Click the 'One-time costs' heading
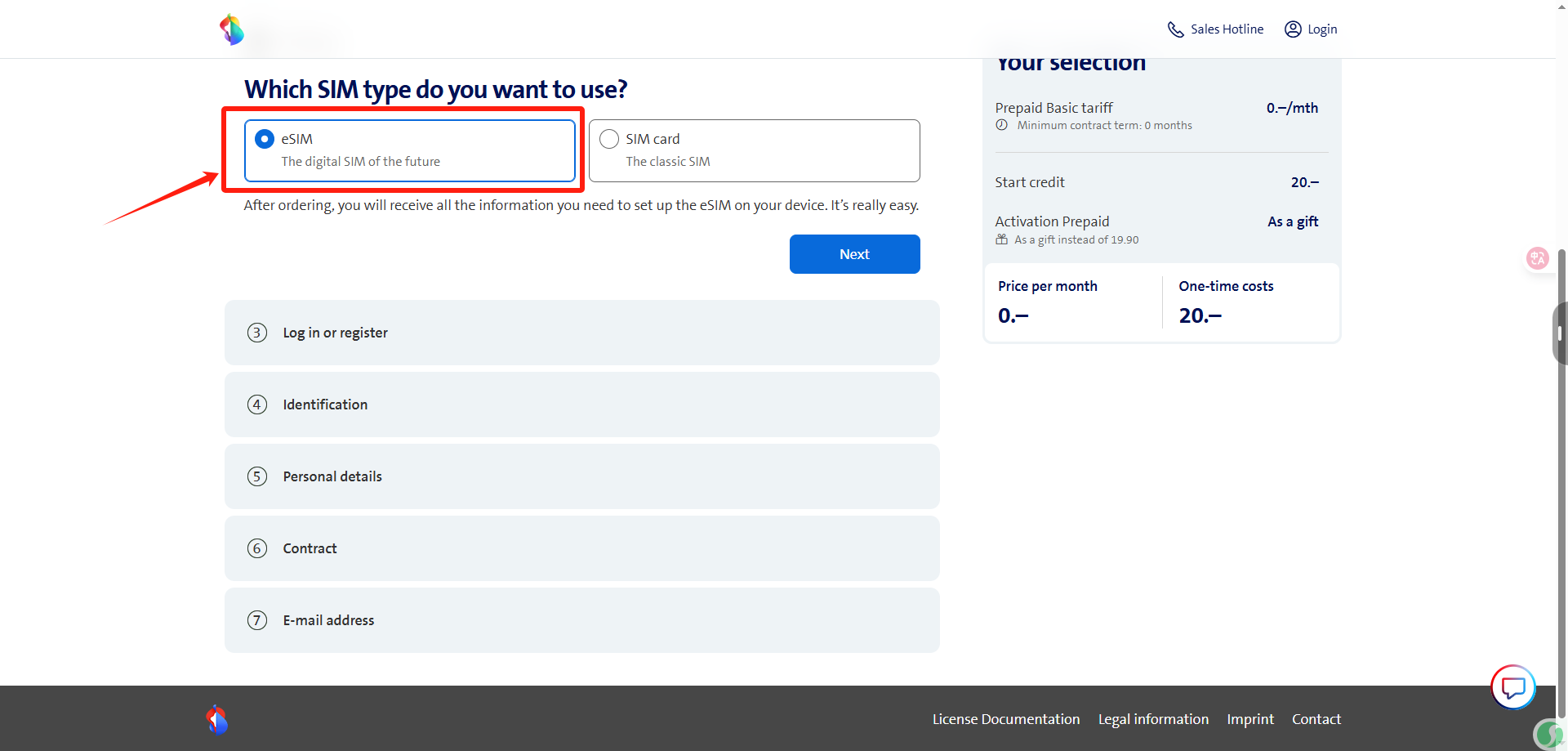 coord(1226,286)
